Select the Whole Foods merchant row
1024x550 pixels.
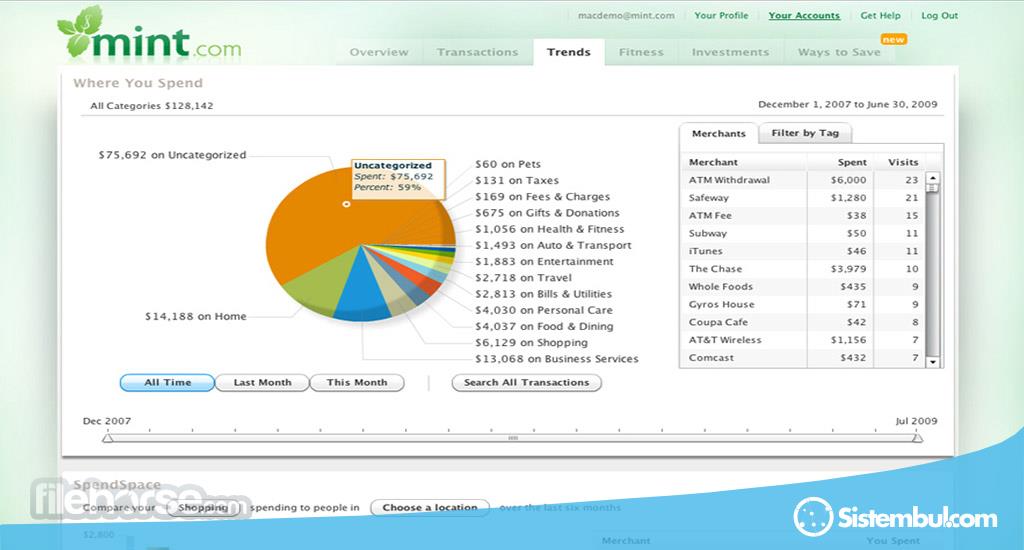(803, 286)
